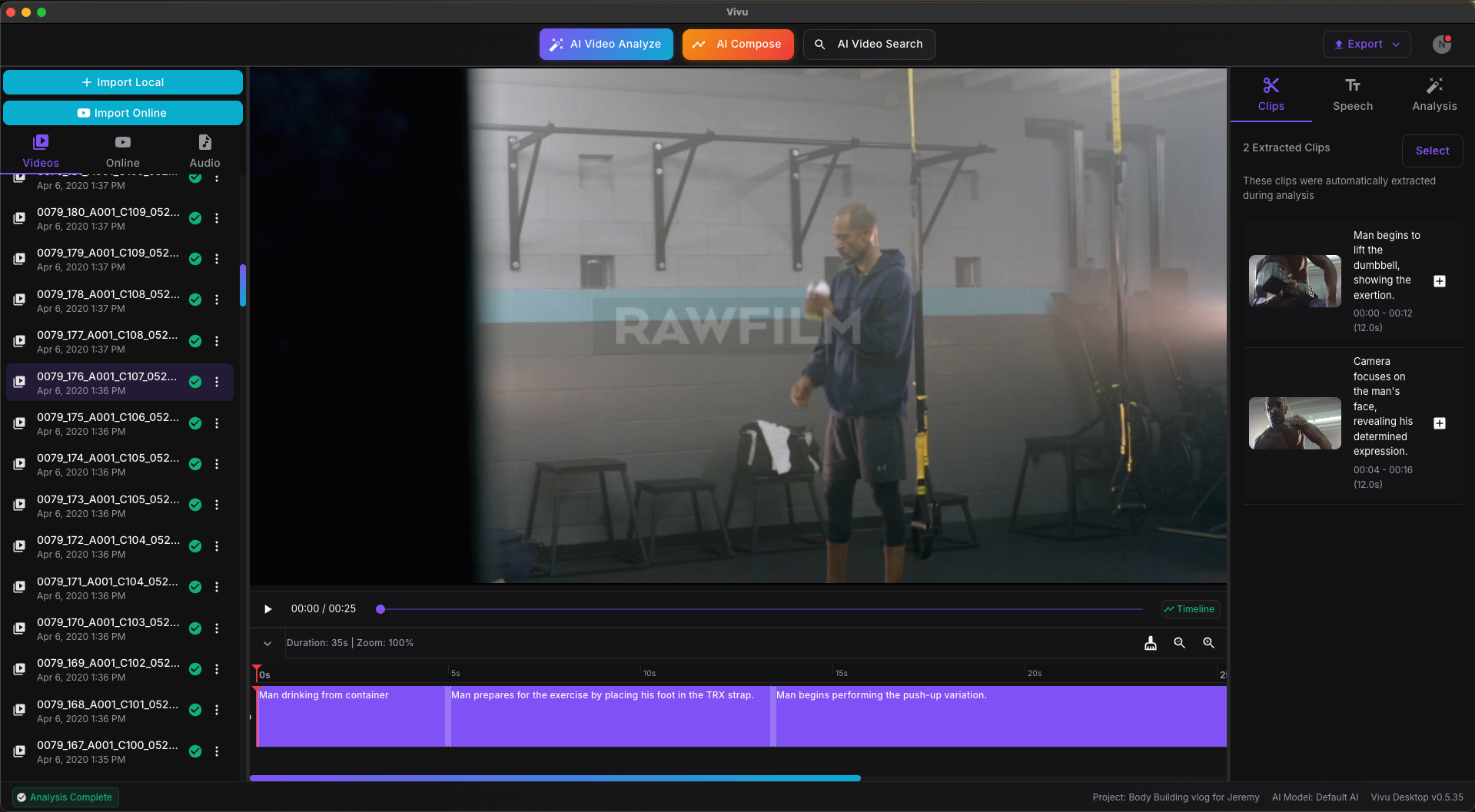Open the user profile avatar

(1441, 44)
